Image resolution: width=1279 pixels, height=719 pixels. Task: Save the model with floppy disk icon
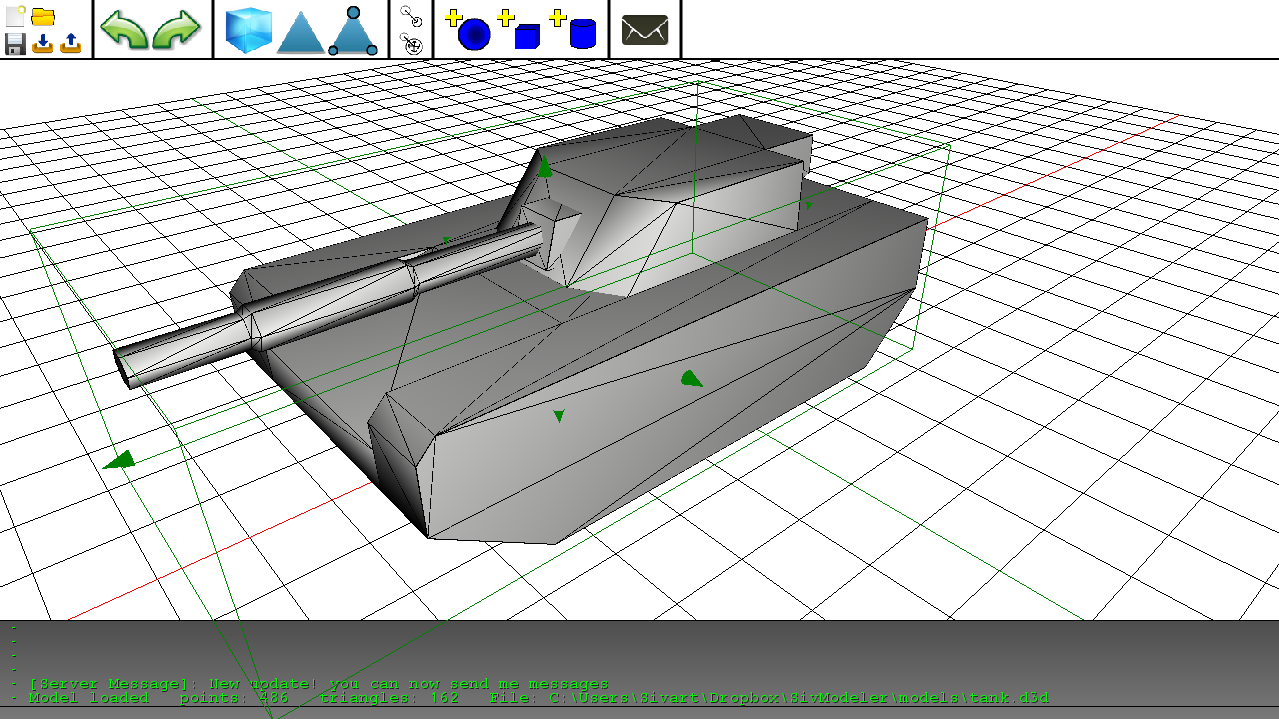coord(14,44)
